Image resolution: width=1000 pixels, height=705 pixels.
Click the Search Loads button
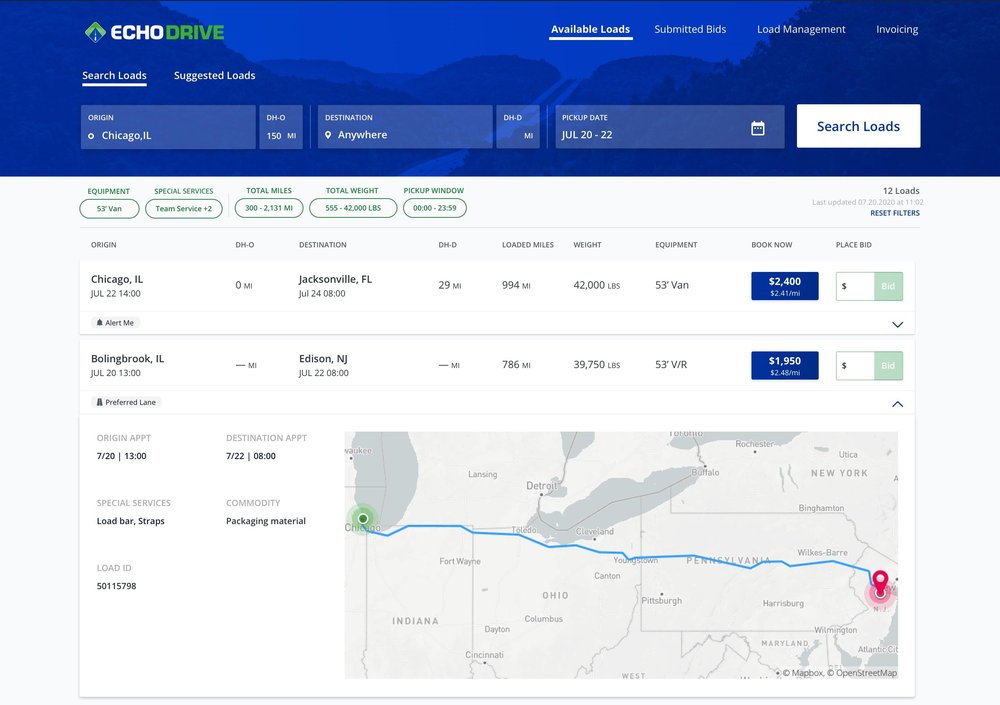click(858, 126)
